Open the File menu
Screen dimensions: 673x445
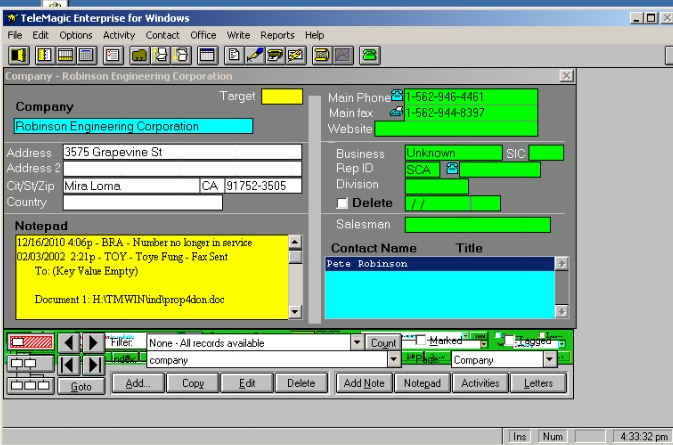[15, 35]
